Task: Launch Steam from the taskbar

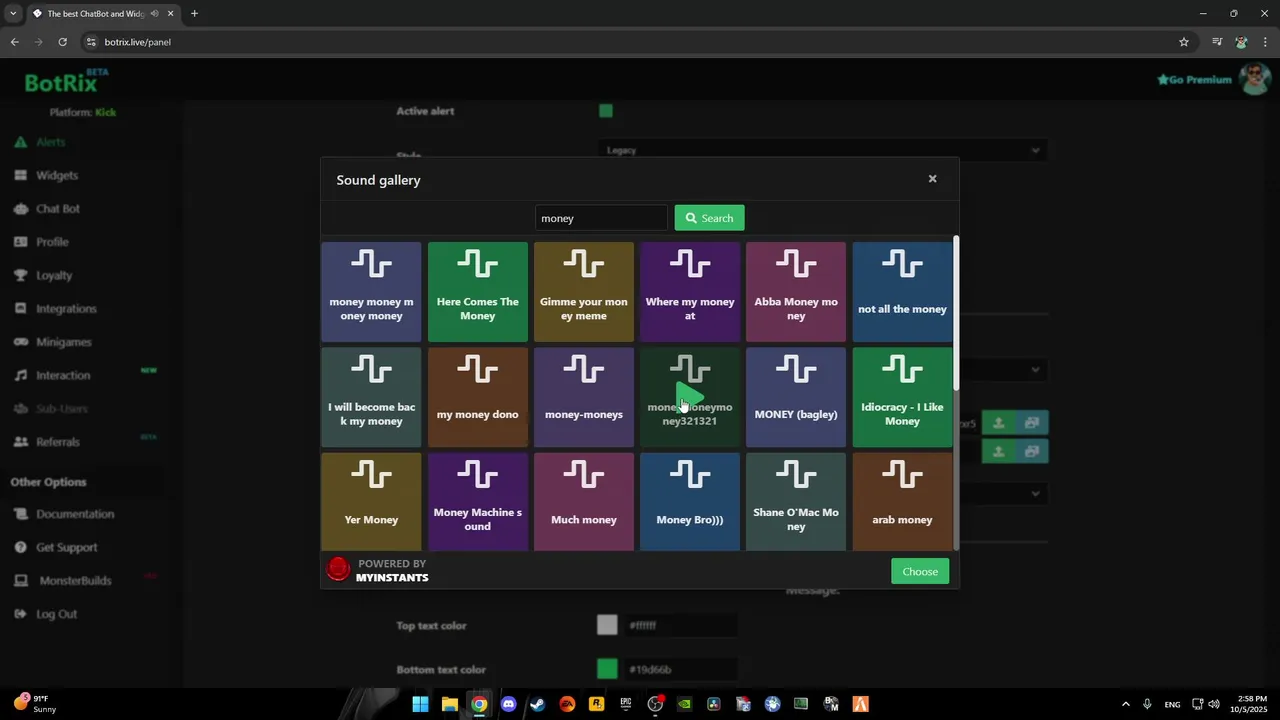Action: [x=538, y=704]
